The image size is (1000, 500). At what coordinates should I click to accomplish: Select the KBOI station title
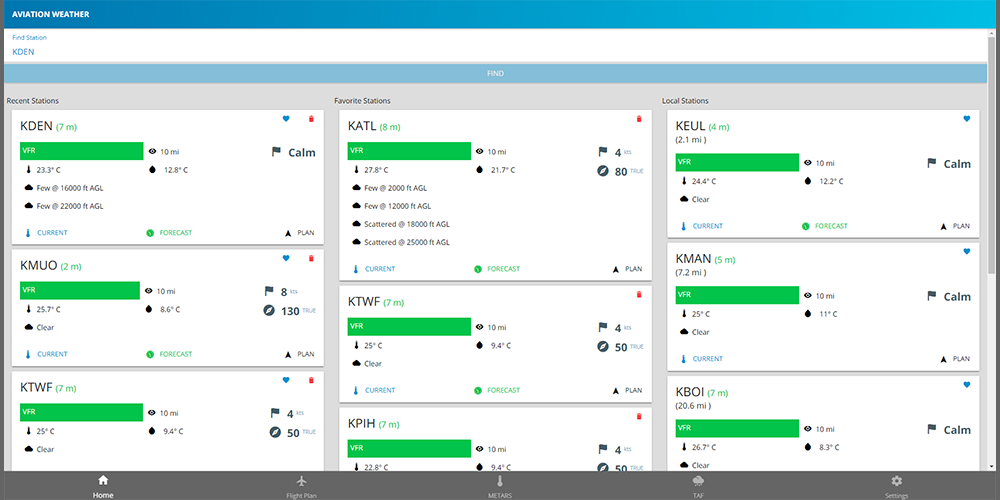pos(689,392)
